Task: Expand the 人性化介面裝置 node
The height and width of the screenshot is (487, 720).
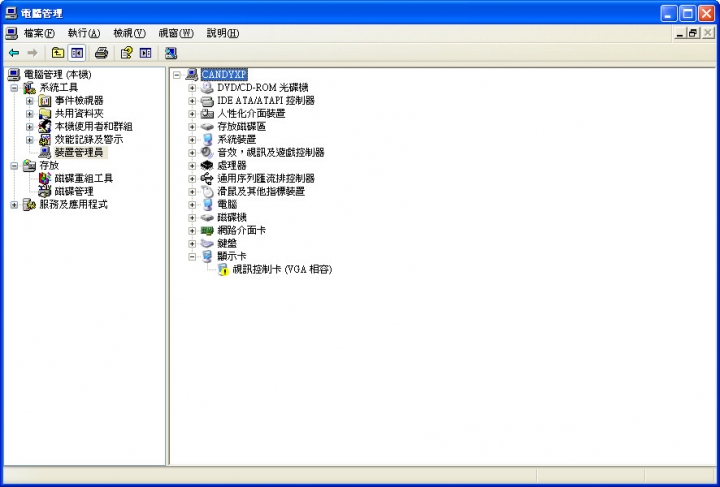Action: coord(192,113)
